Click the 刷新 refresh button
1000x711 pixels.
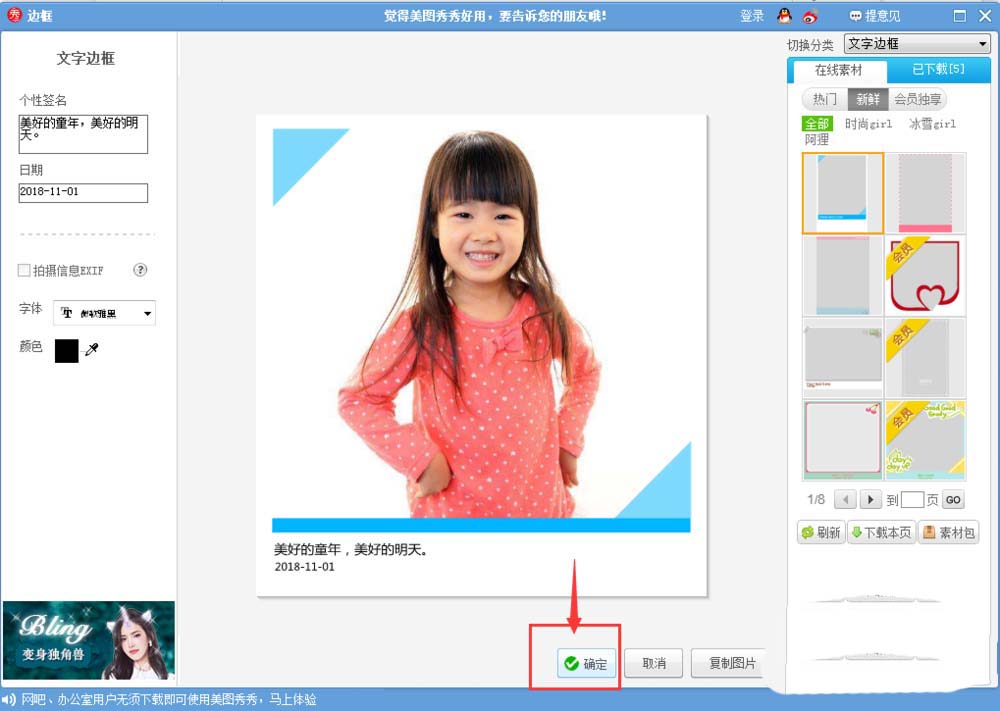[x=820, y=533]
